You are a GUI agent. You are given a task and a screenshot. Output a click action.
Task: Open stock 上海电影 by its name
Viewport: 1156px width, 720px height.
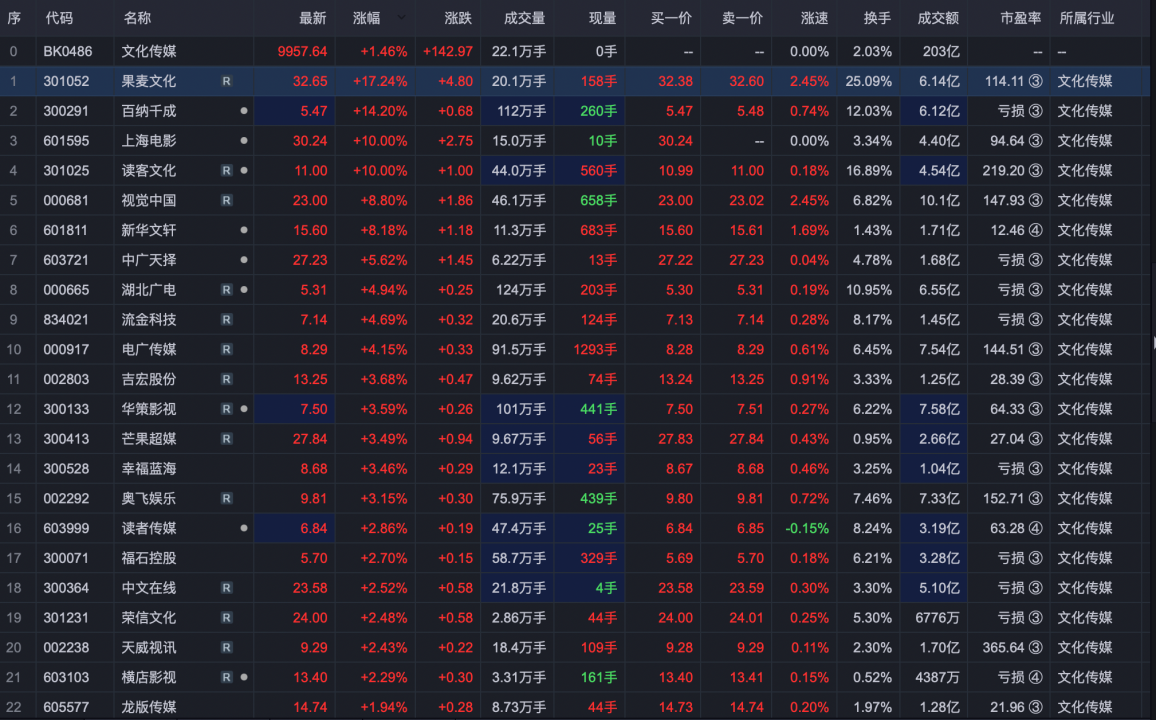click(x=148, y=141)
